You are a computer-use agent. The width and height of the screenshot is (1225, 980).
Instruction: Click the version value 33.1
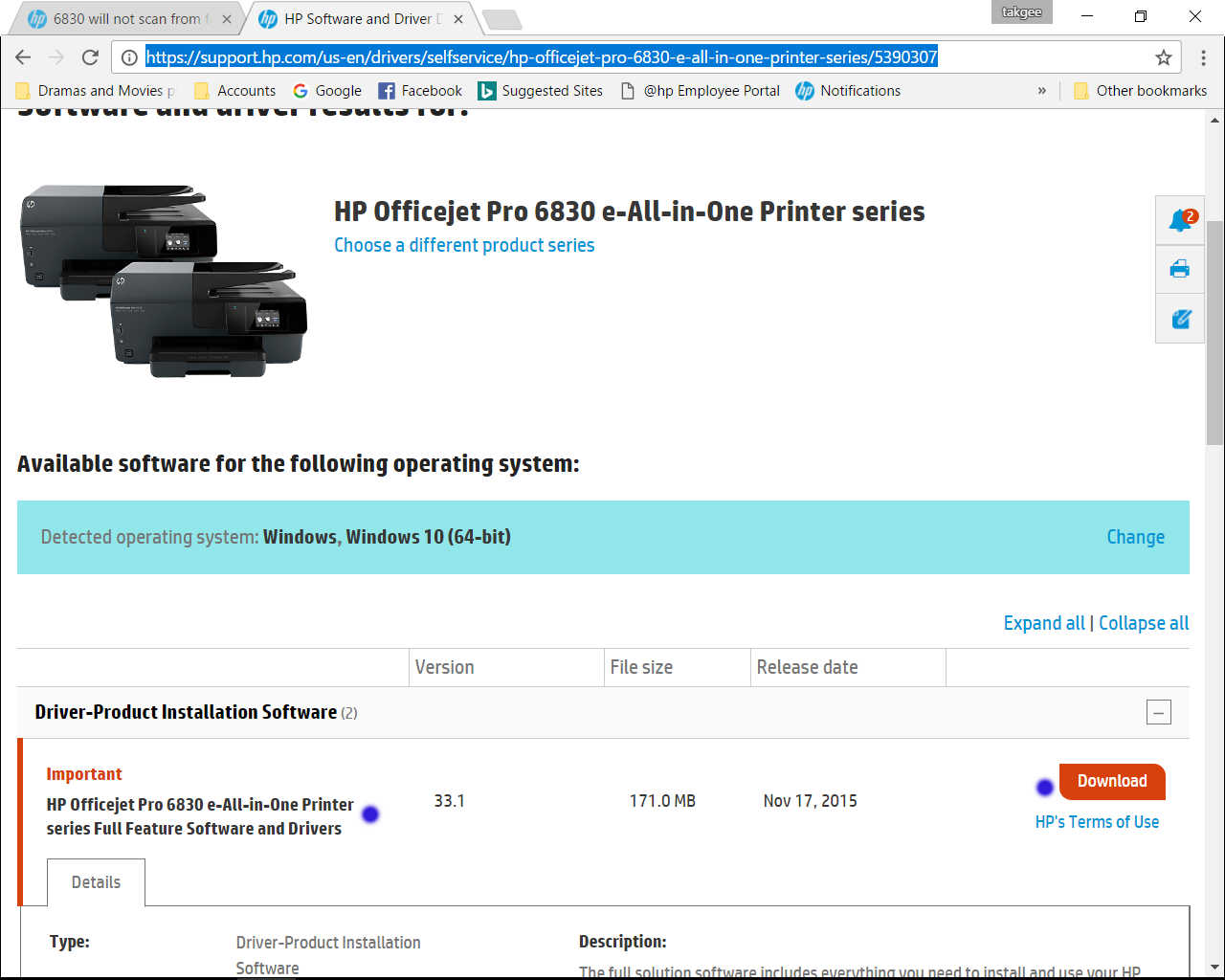[449, 801]
